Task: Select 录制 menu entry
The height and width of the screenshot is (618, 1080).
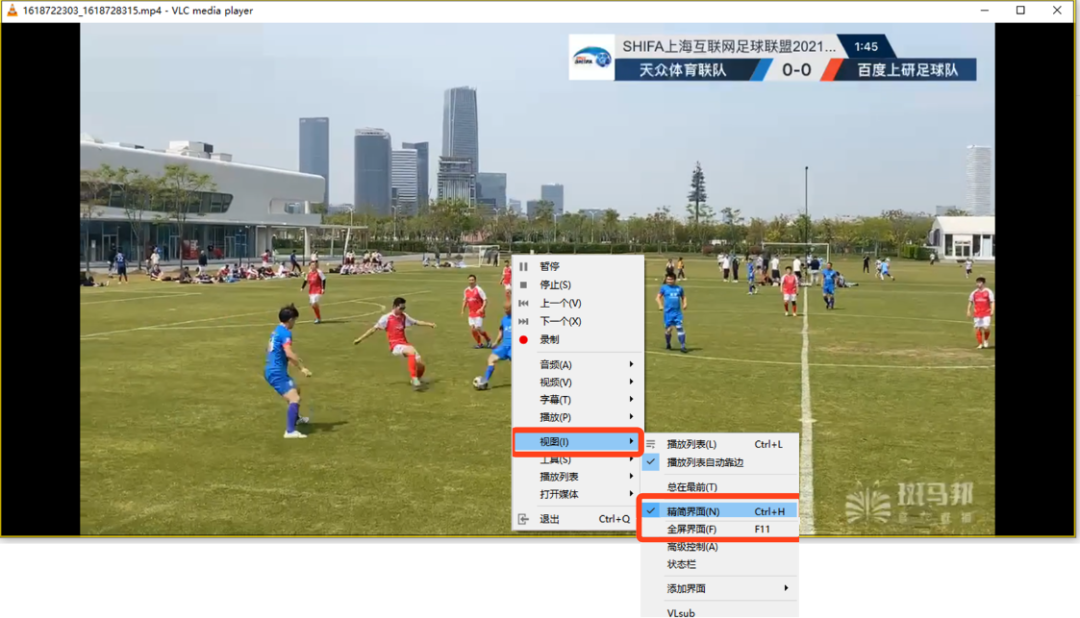Action: 579,340
